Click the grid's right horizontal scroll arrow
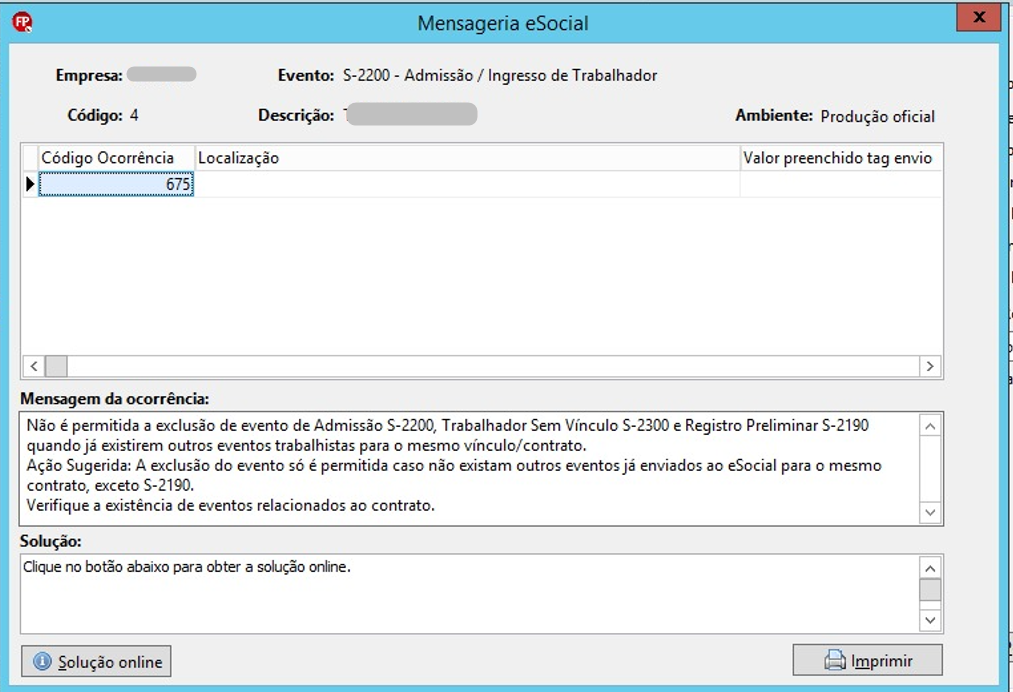This screenshot has height=692, width=1013. (x=930, y=366)
